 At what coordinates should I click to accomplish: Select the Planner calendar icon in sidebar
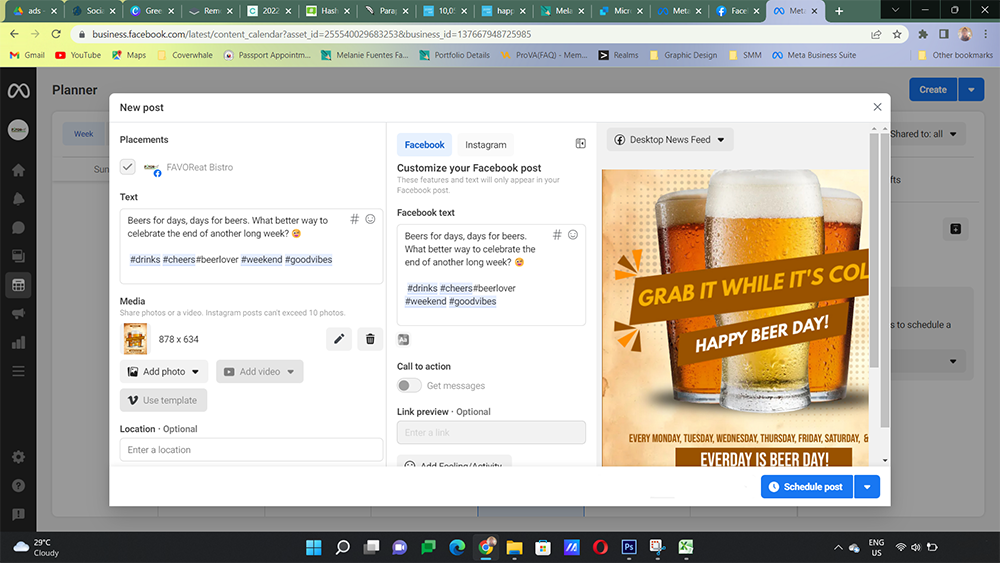(x=18, y=285)
